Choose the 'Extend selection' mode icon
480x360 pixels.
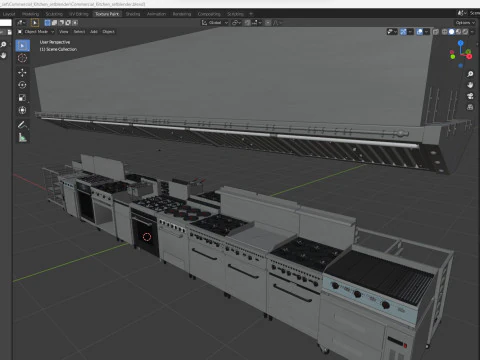[54, 23]
